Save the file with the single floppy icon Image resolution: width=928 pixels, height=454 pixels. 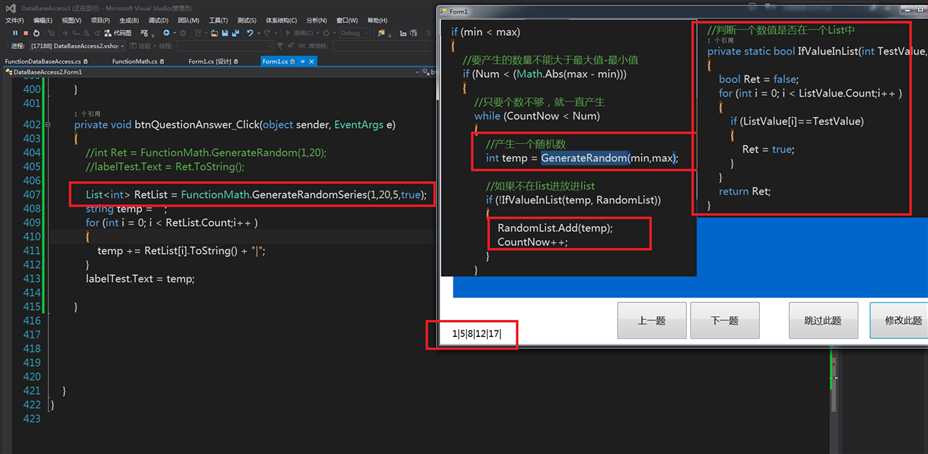click(x=225, y=33)
